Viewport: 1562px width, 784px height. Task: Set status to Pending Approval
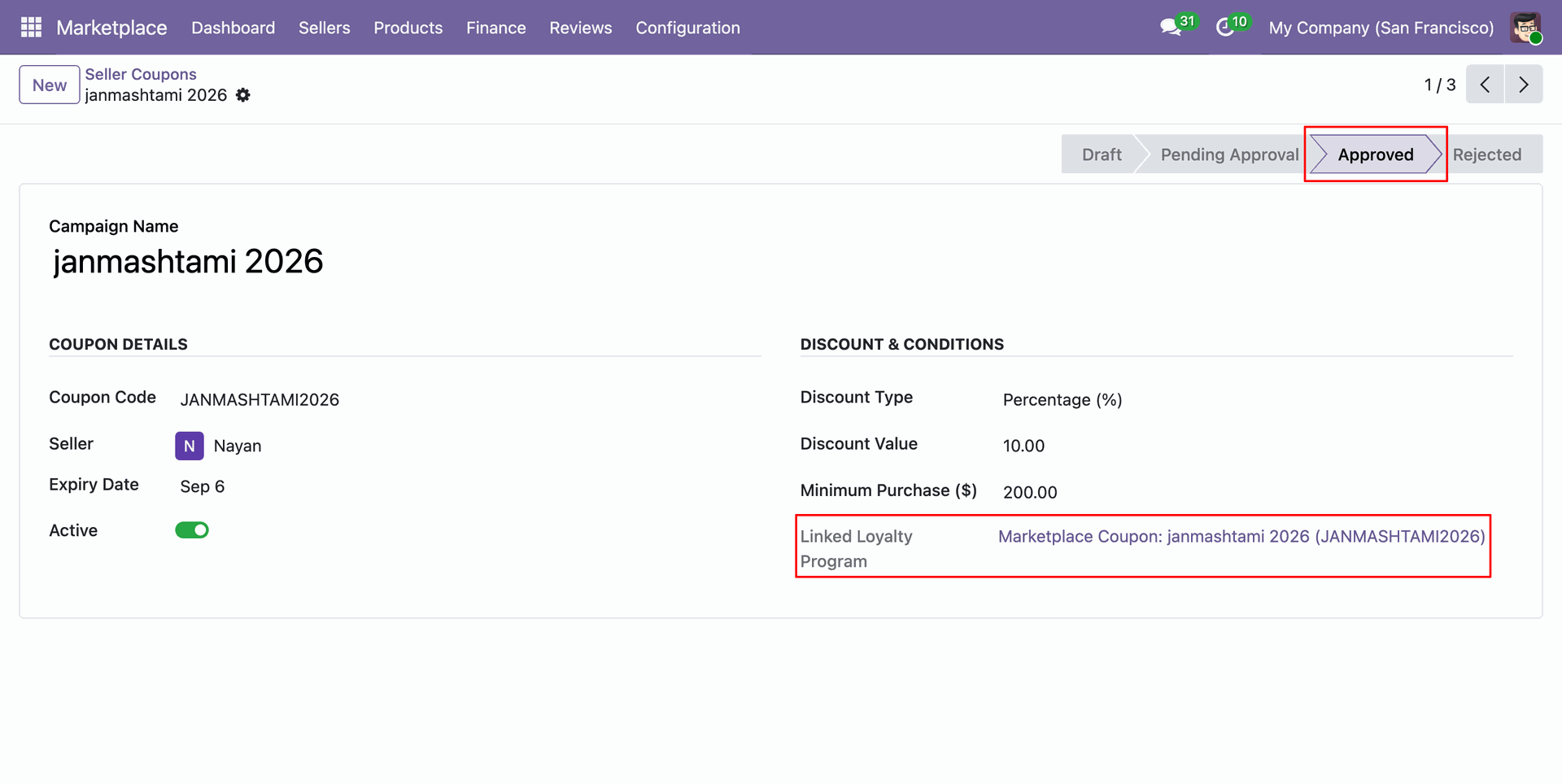[x=1229, y=155]
